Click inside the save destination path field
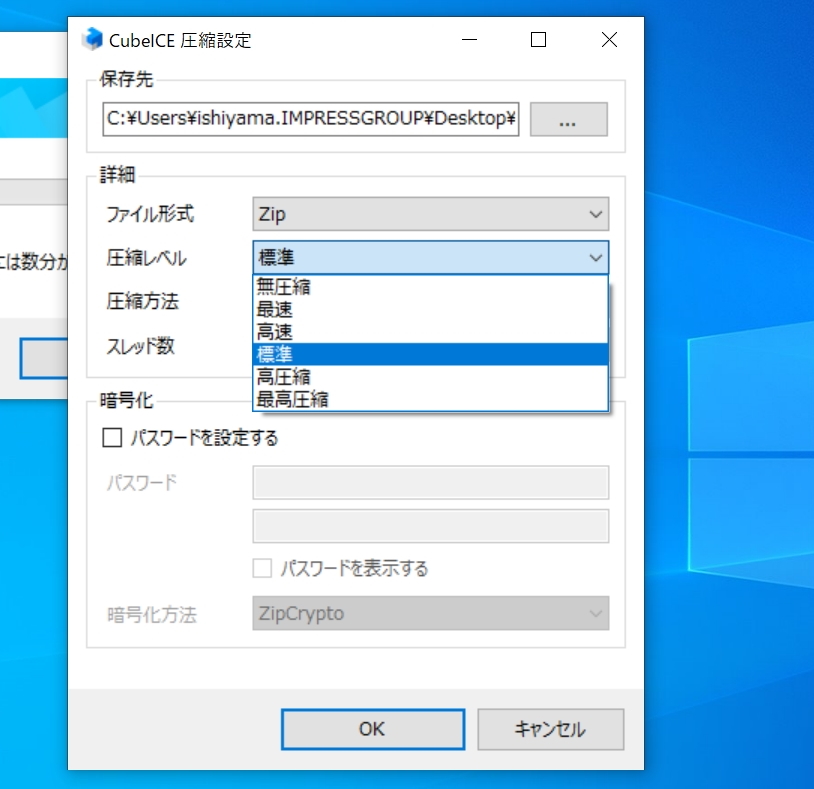This screenshot has width=814, height=789. coord(310,119)
